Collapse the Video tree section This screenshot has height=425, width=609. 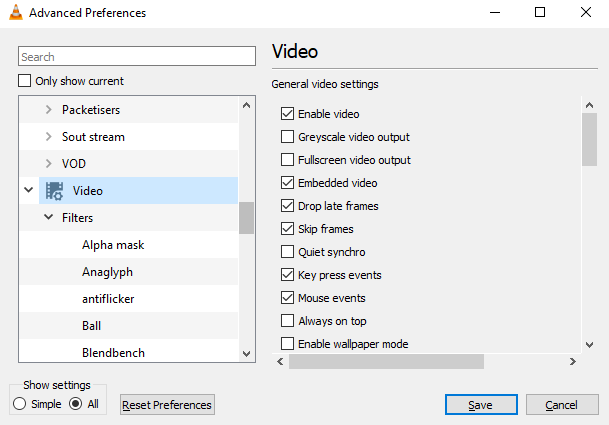[x=28, y=190]
